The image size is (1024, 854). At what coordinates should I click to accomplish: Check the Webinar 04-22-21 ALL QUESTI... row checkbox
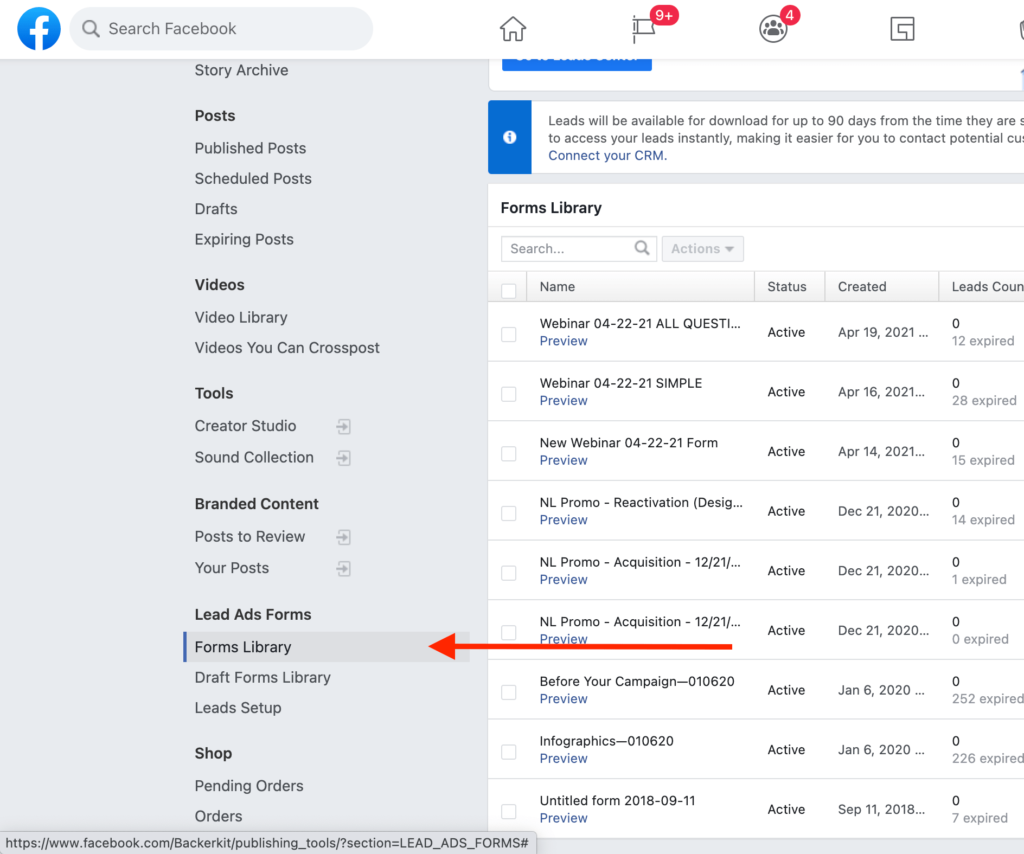[x=509, y=334]
